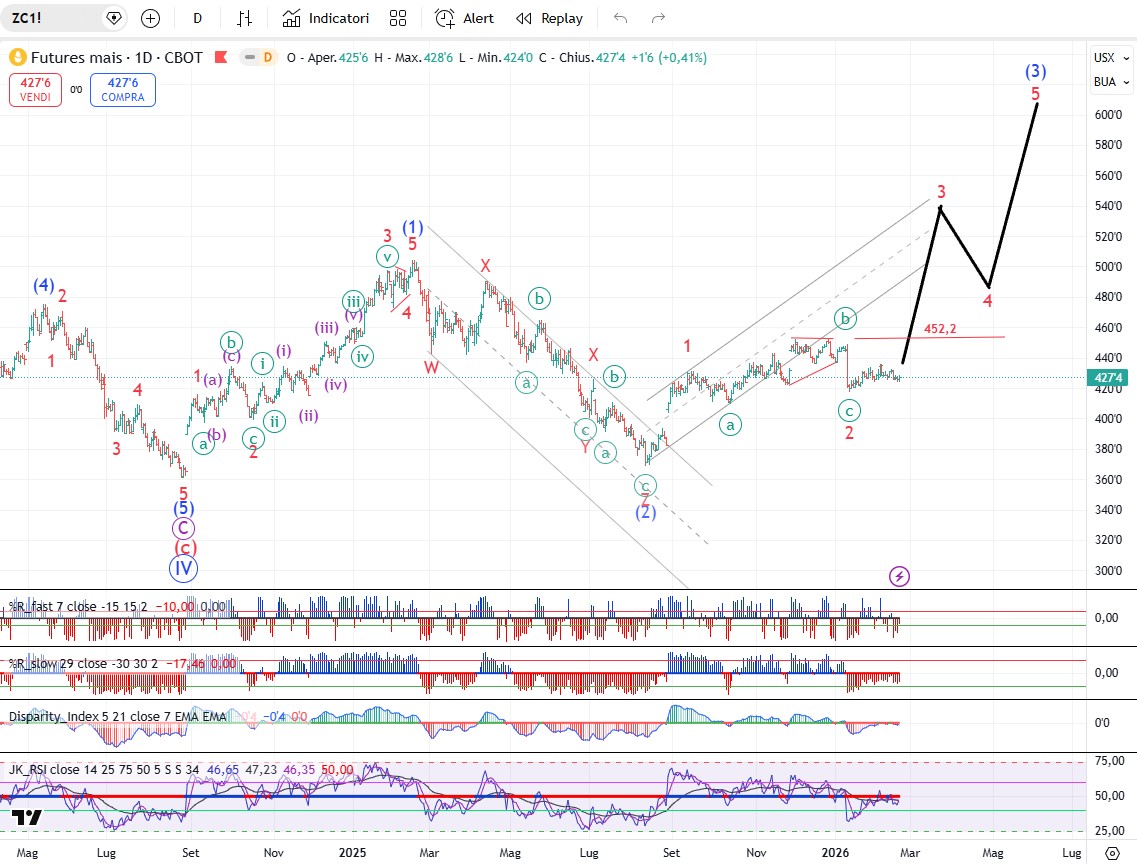
Task: Click the undo arrow
Action: point(621,18)
